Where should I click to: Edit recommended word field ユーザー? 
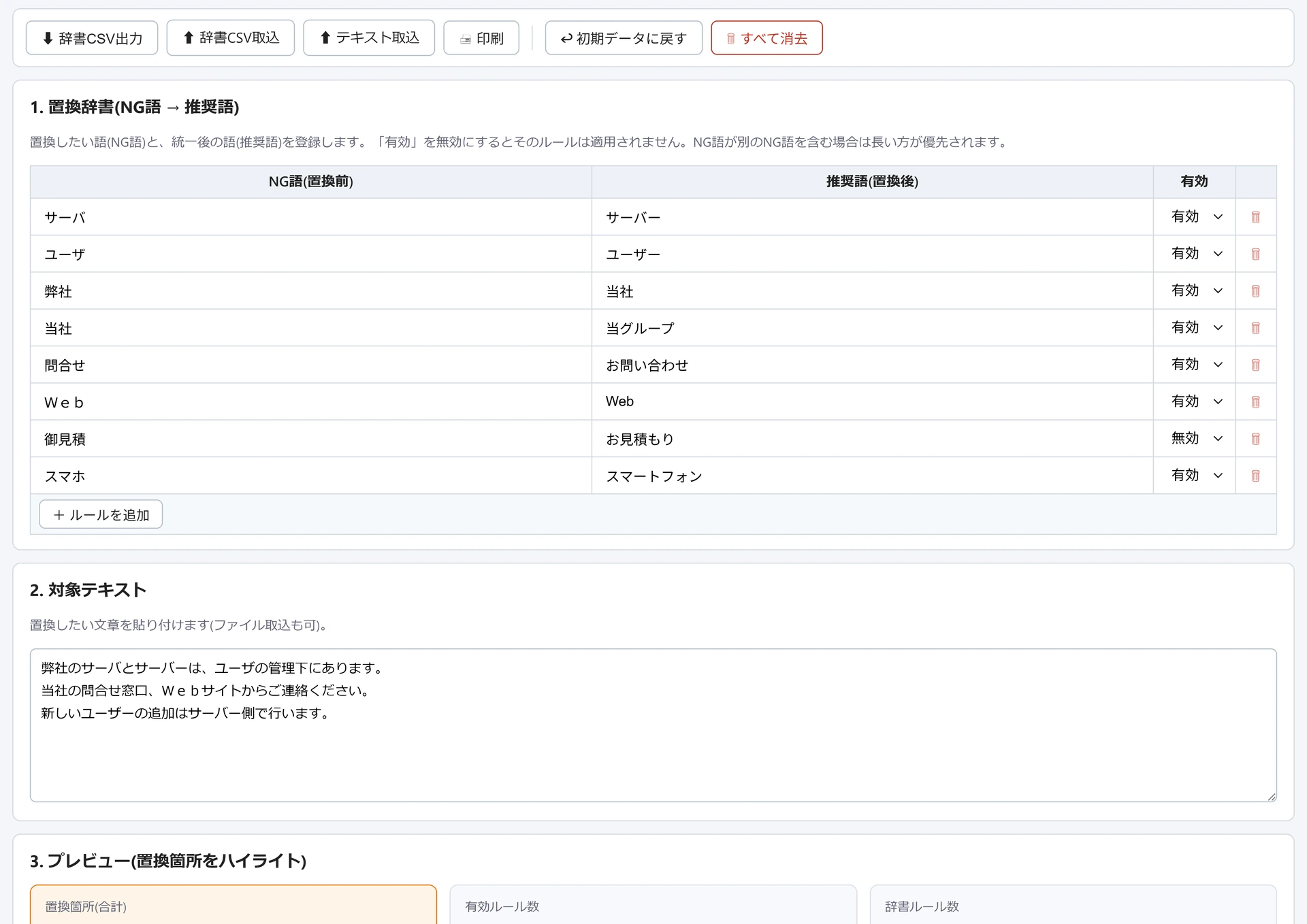point(872,254)
